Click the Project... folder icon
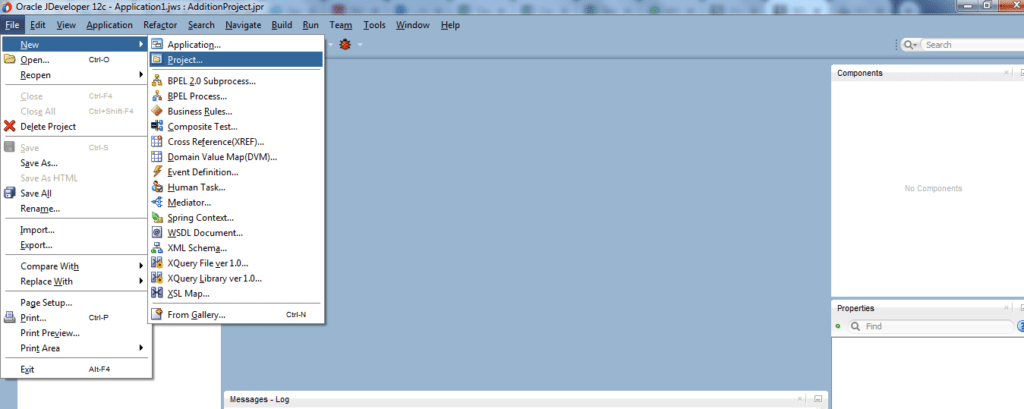1024x409 pixels. pyautogui.click(x=157, y=59)
